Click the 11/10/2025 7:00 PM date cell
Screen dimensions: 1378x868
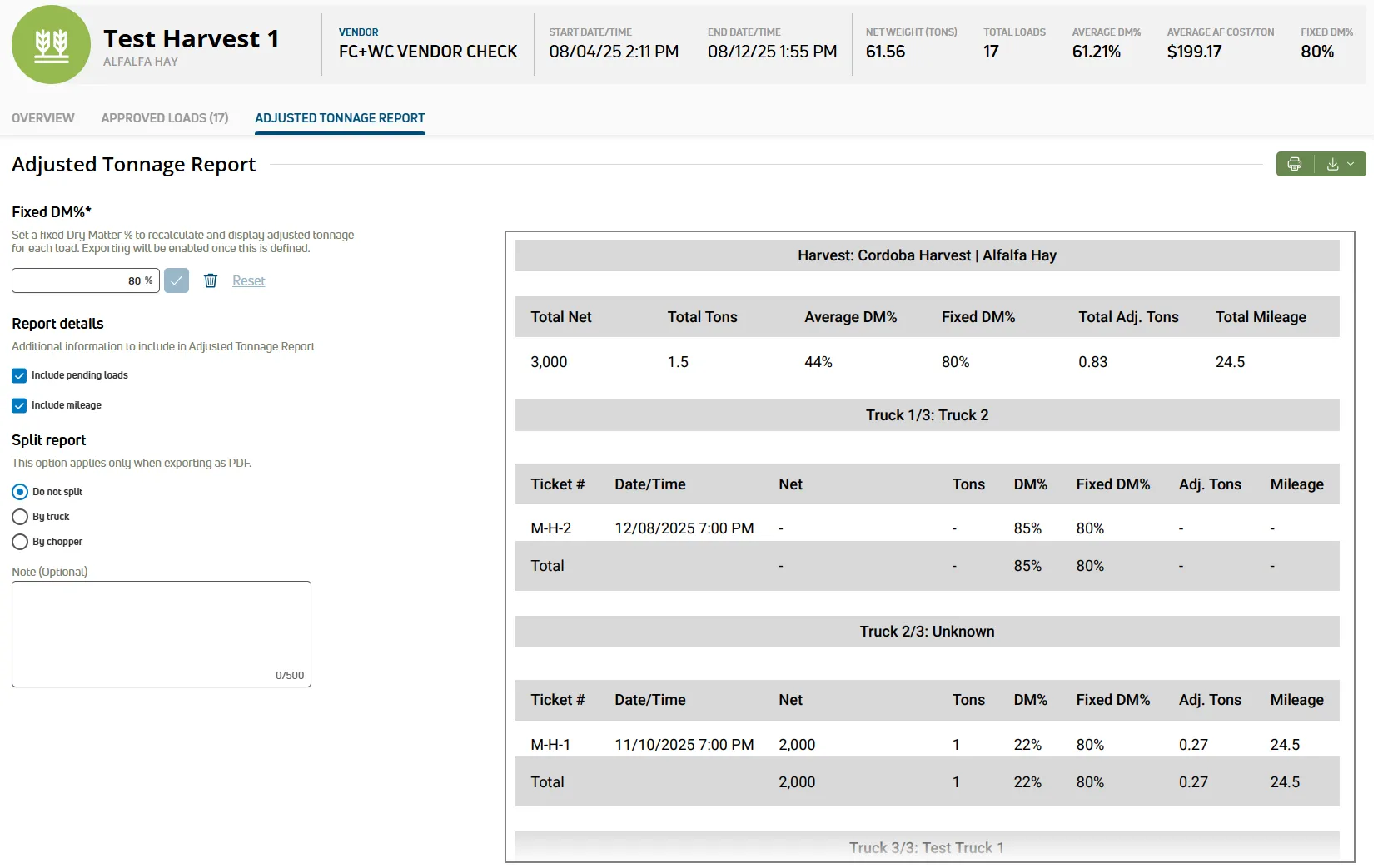tap(684, 745)
